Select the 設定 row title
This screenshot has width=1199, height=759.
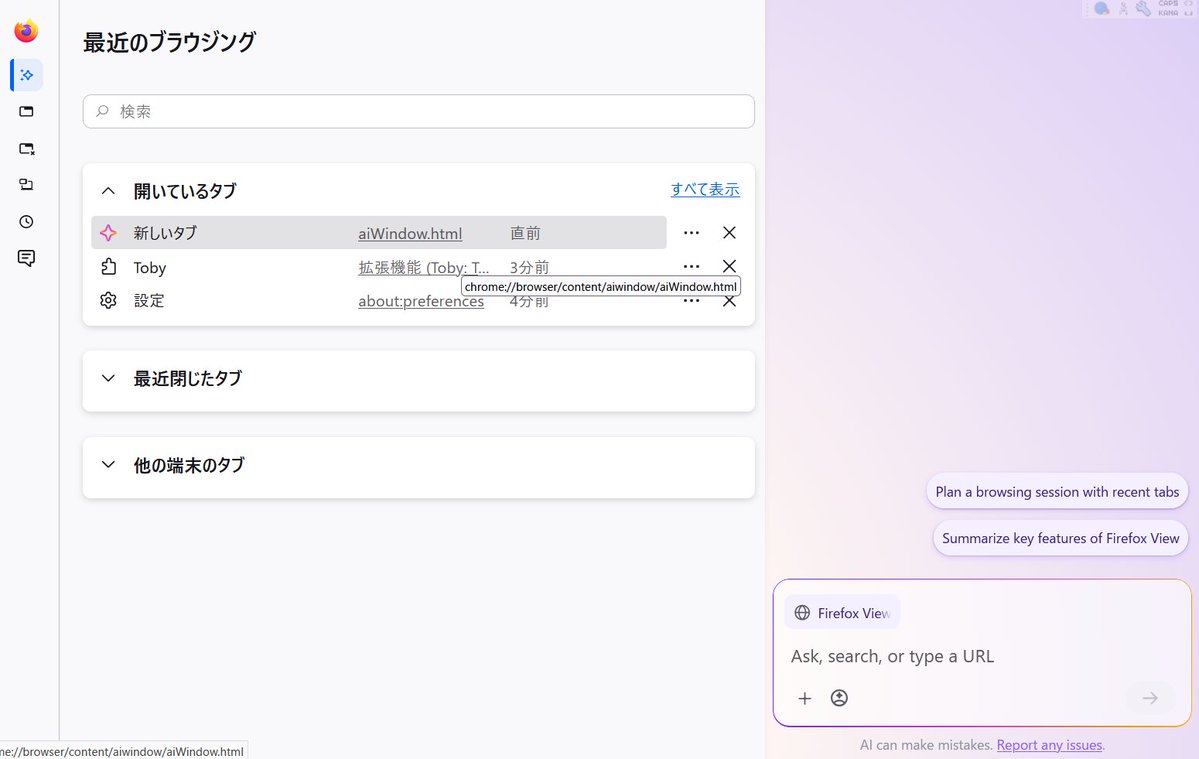tap(149, 300)
